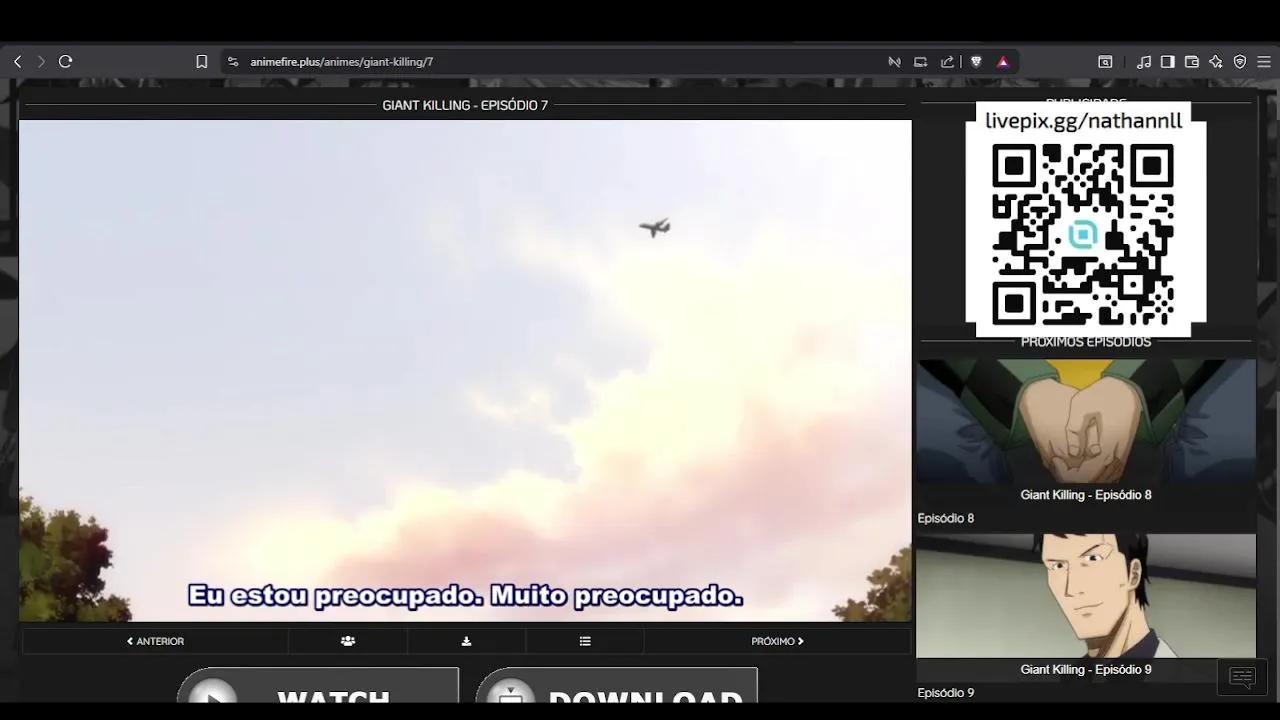Click the 'GIANT KILLING - EPISÓDIO 7' heading

(x=465, y=105)
